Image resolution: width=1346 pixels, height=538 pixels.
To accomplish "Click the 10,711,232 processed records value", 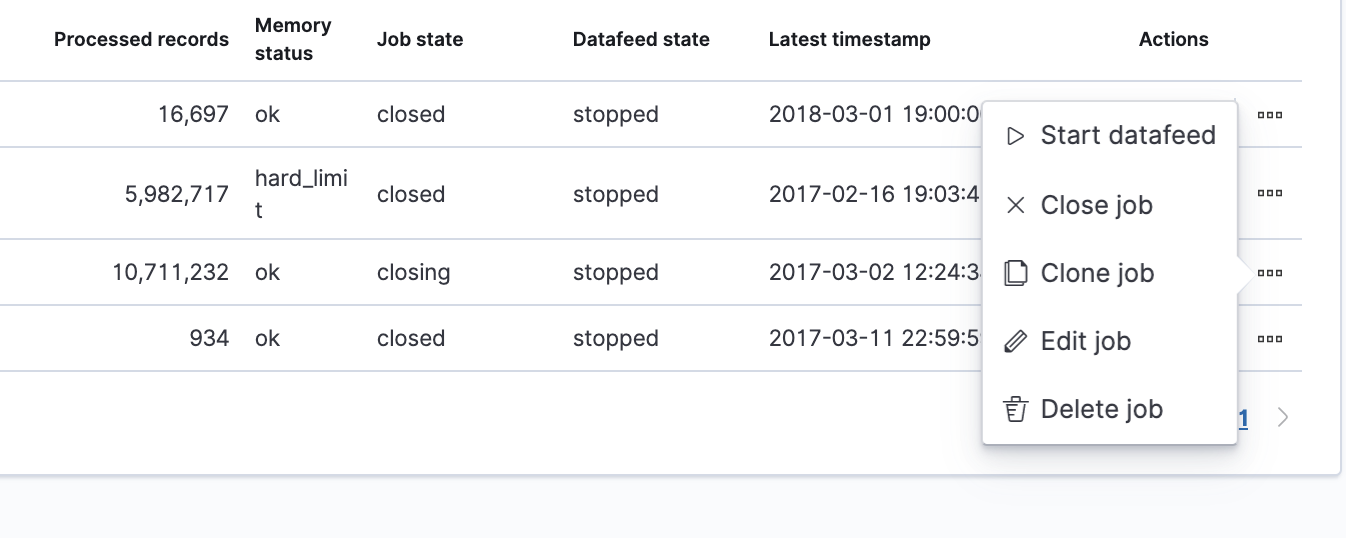I will click(x=170, y=272).
